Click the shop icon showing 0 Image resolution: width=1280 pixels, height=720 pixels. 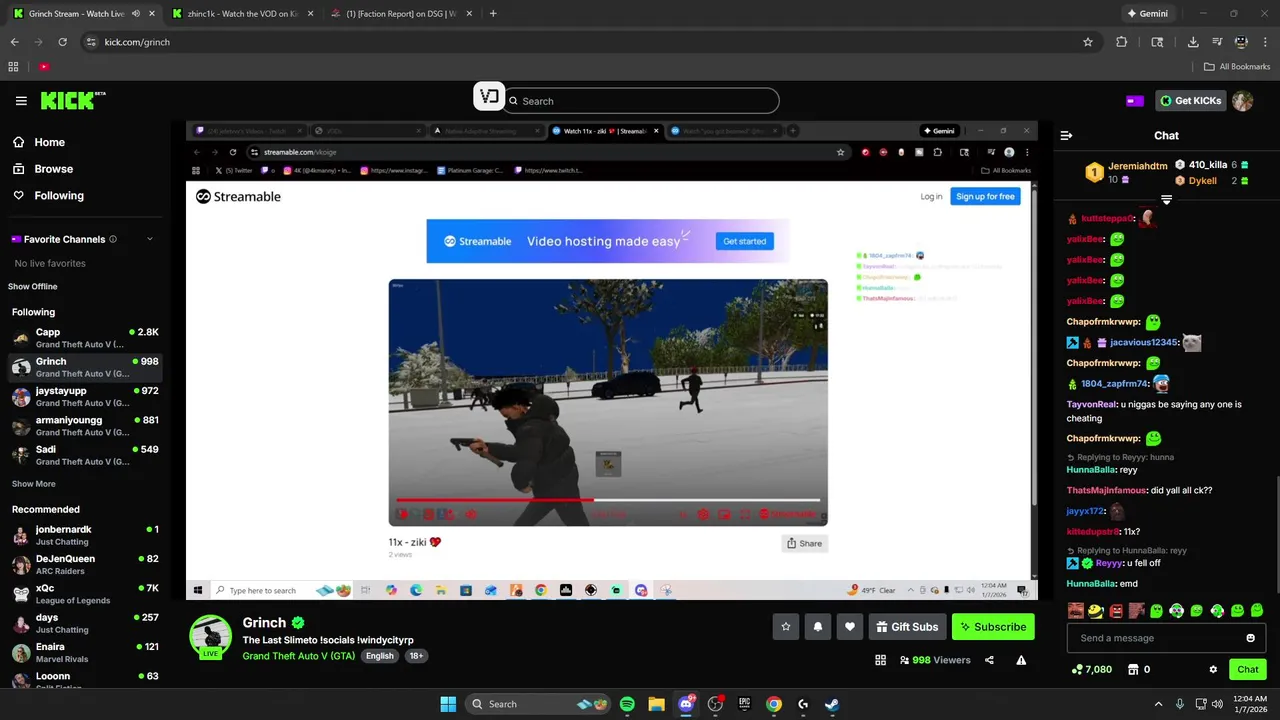pyautogui.click(x=1139, y=670)
